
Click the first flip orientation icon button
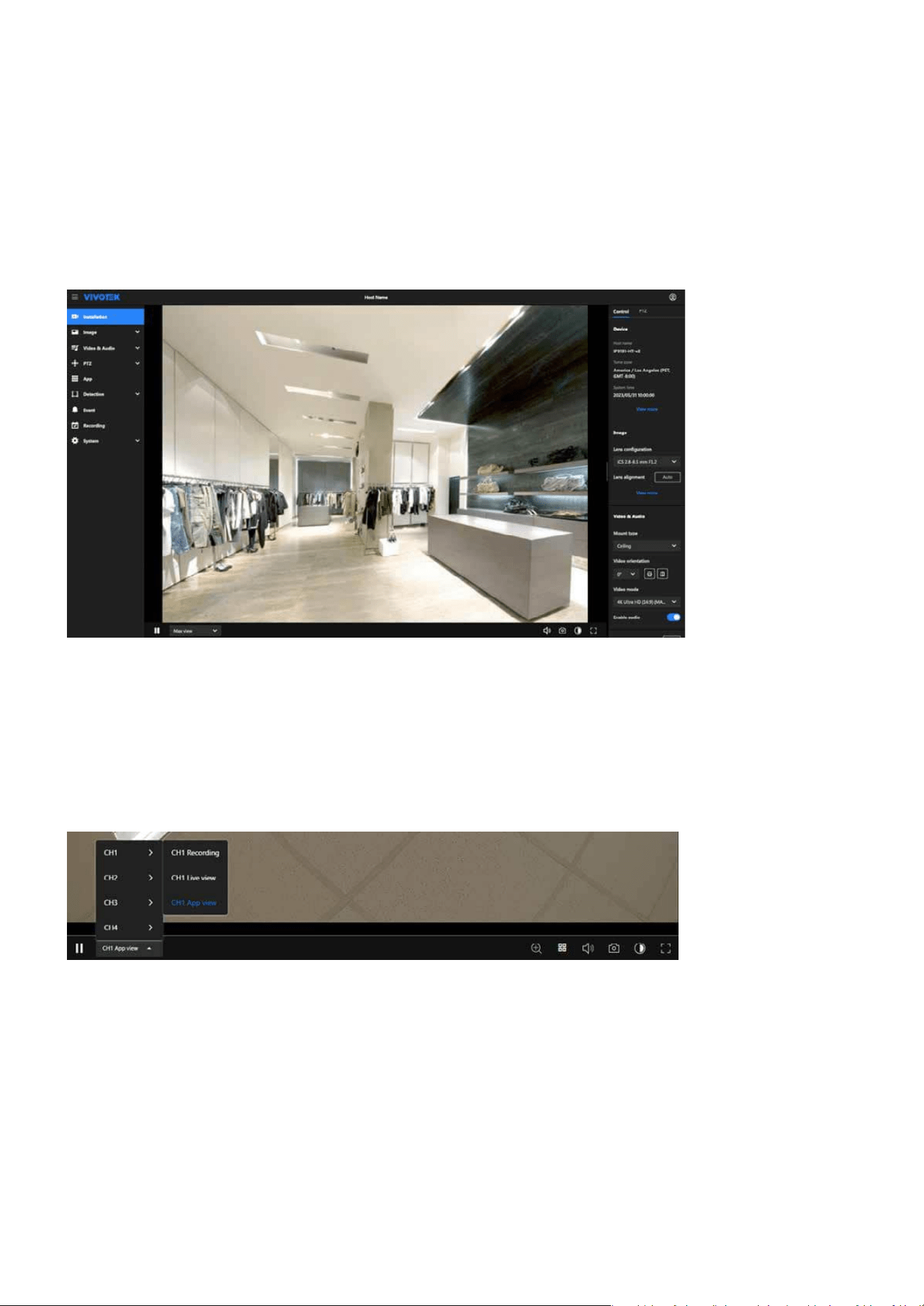[x=649, y=573]
